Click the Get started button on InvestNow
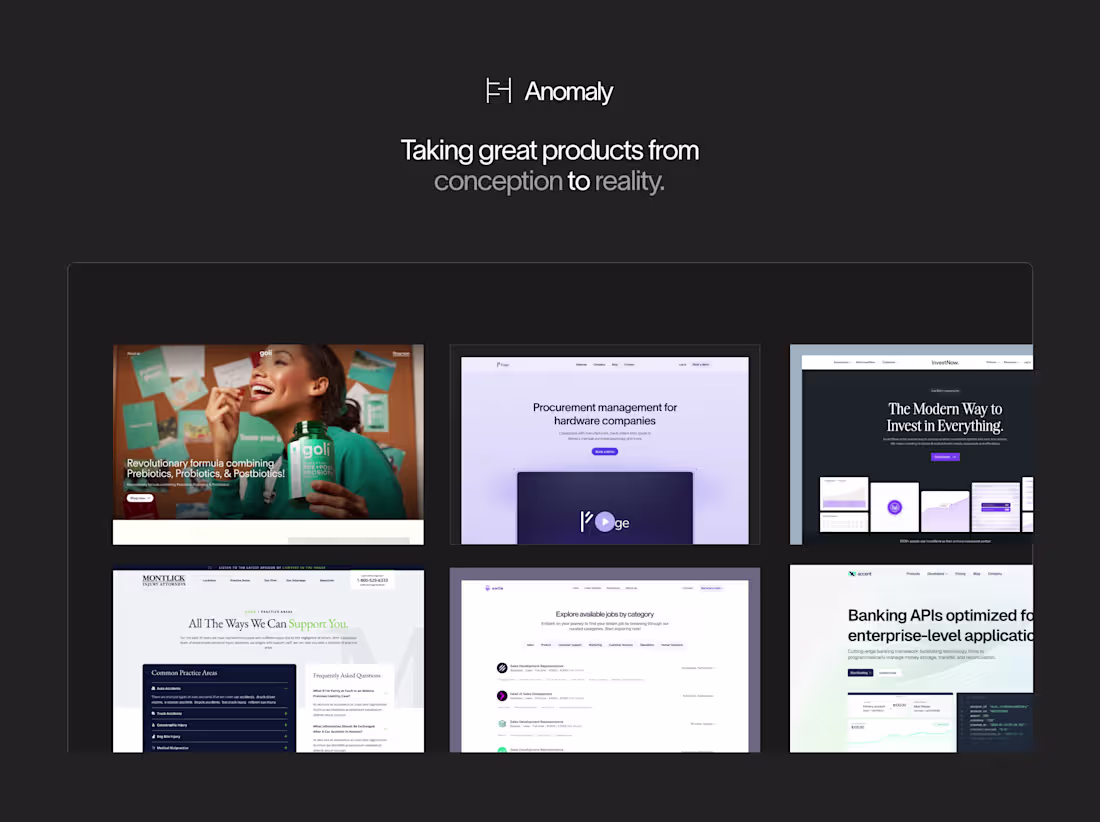Viewport: 1100px width, 822px height. click(945, 457)
